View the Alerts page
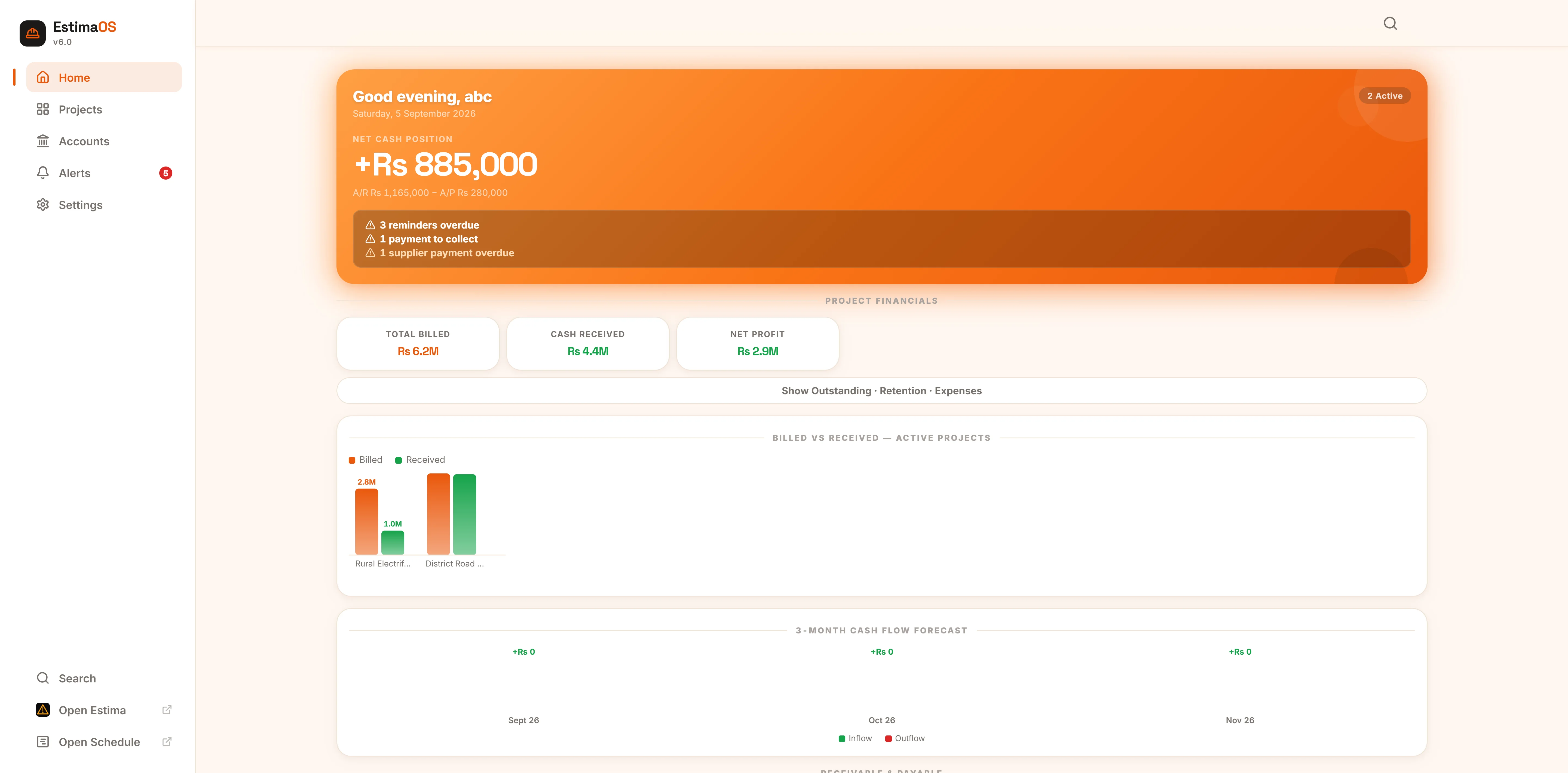The height and width of the screenshot is (773, 1568). click(104, 173)
